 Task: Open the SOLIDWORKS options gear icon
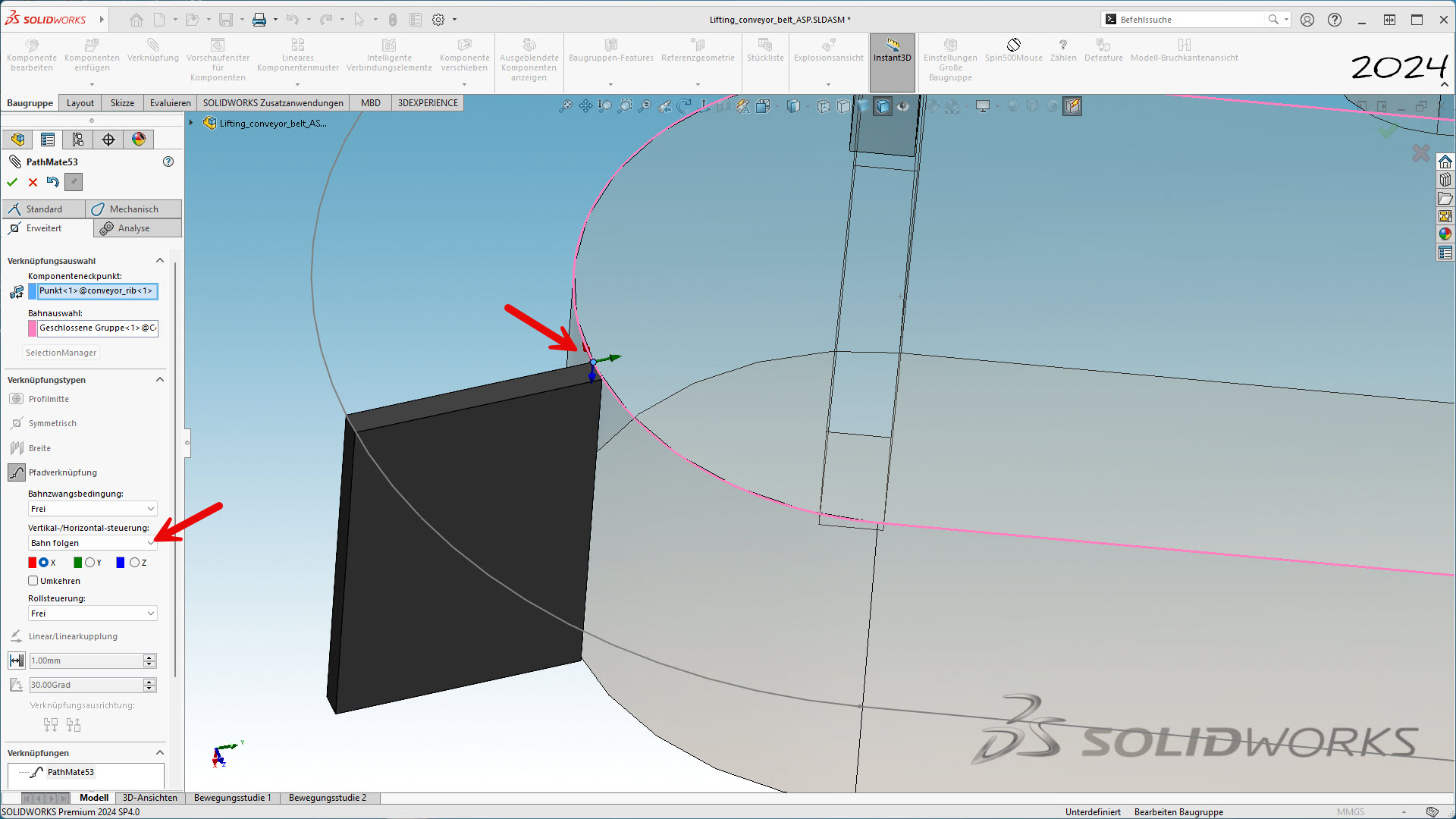click(x=438, y=20)
